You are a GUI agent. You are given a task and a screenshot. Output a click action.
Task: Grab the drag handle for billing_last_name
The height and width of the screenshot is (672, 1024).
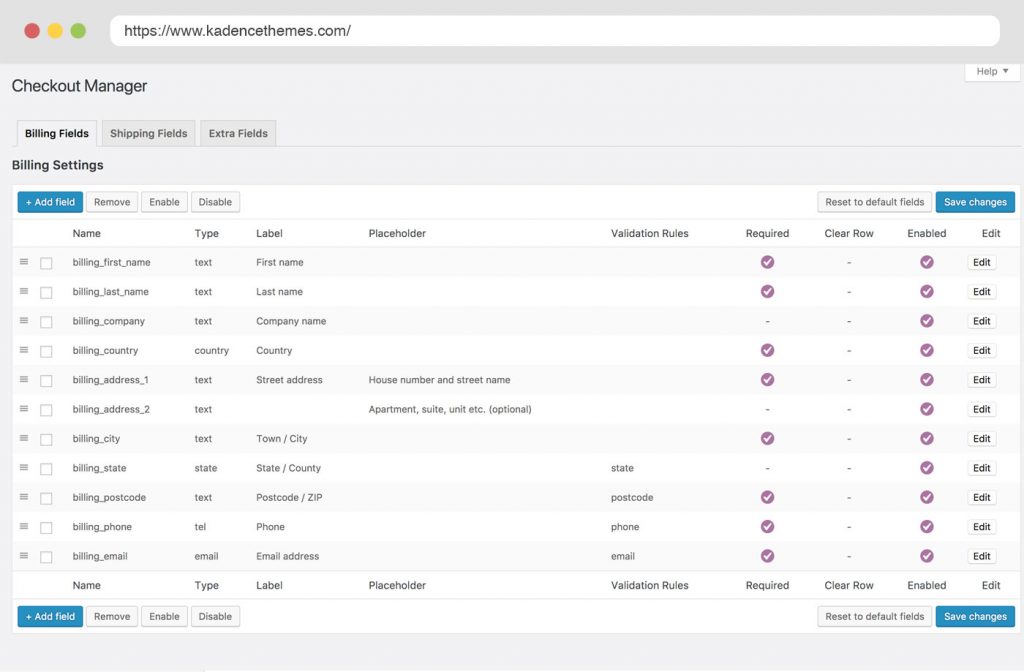24,291
